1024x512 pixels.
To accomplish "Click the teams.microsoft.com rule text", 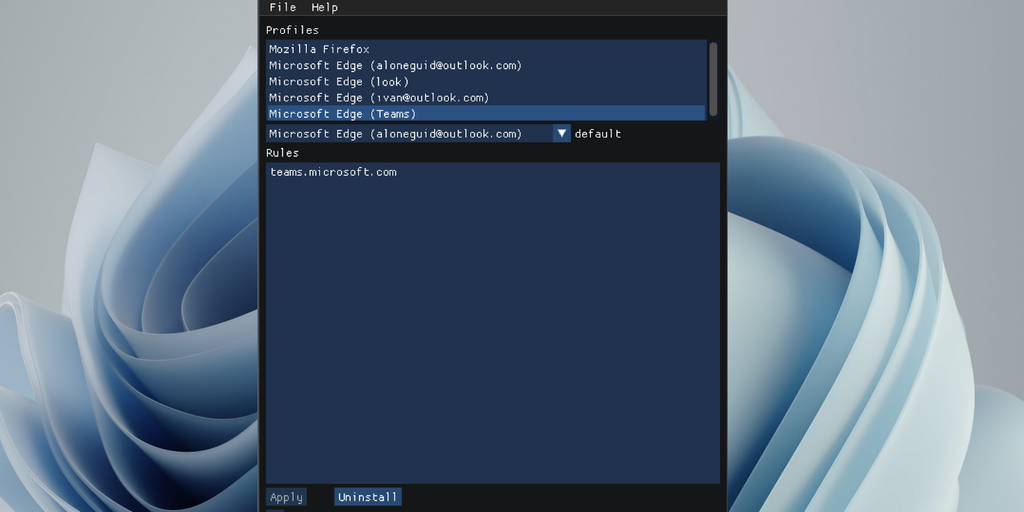I will click(333, 172).
